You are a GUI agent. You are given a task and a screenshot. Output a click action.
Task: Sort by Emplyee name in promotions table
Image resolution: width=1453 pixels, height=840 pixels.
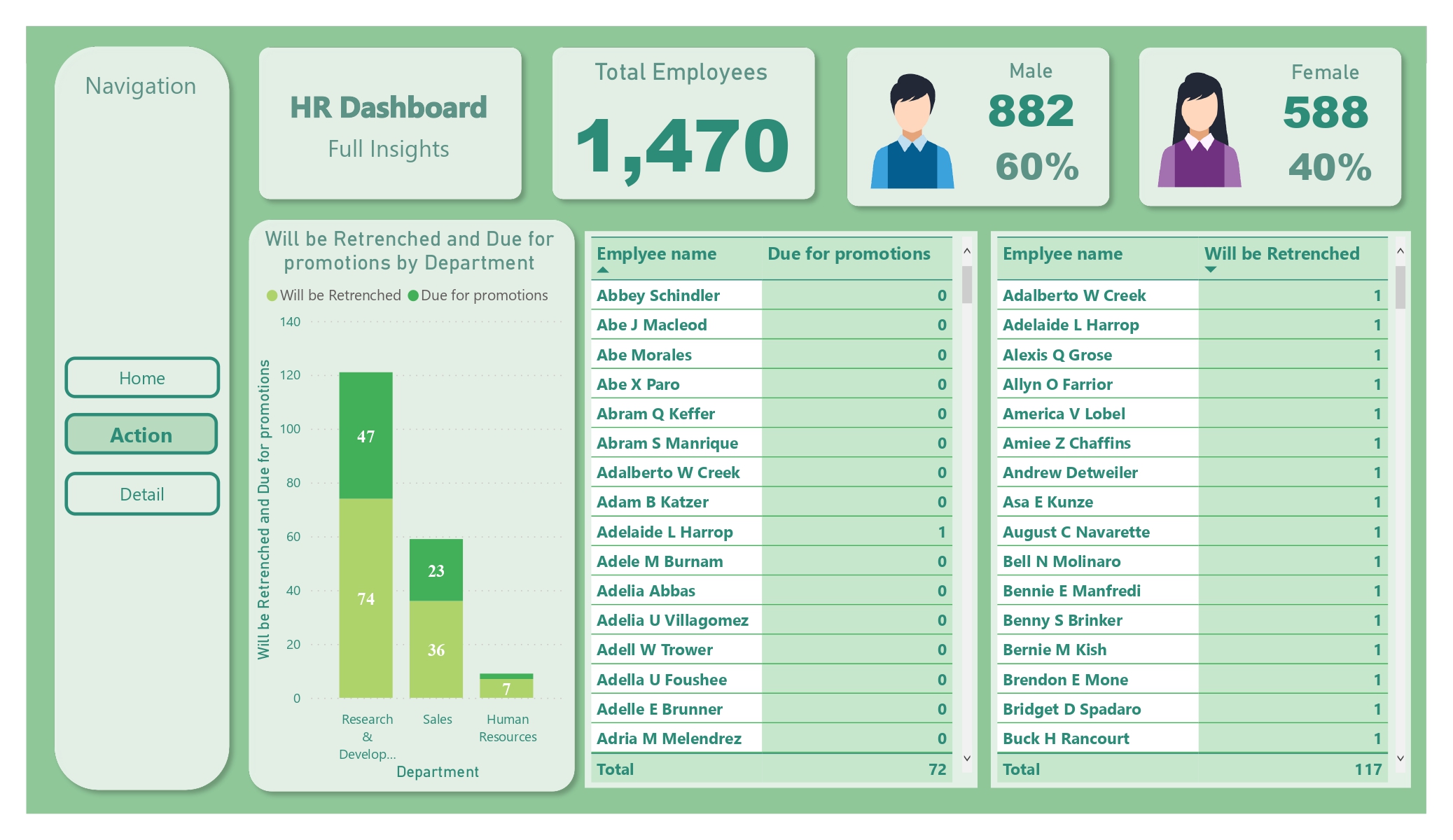656,254
